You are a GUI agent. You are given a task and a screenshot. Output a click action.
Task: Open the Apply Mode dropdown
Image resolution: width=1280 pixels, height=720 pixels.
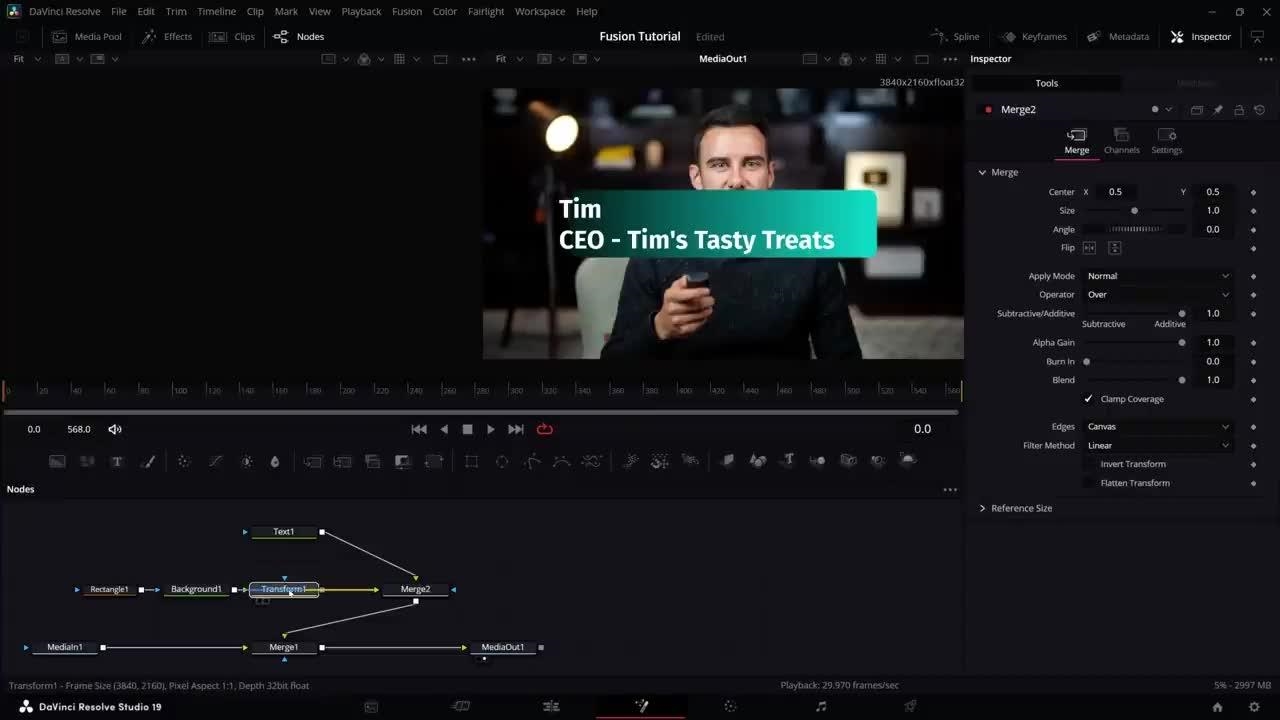(x=1158, y=276)
